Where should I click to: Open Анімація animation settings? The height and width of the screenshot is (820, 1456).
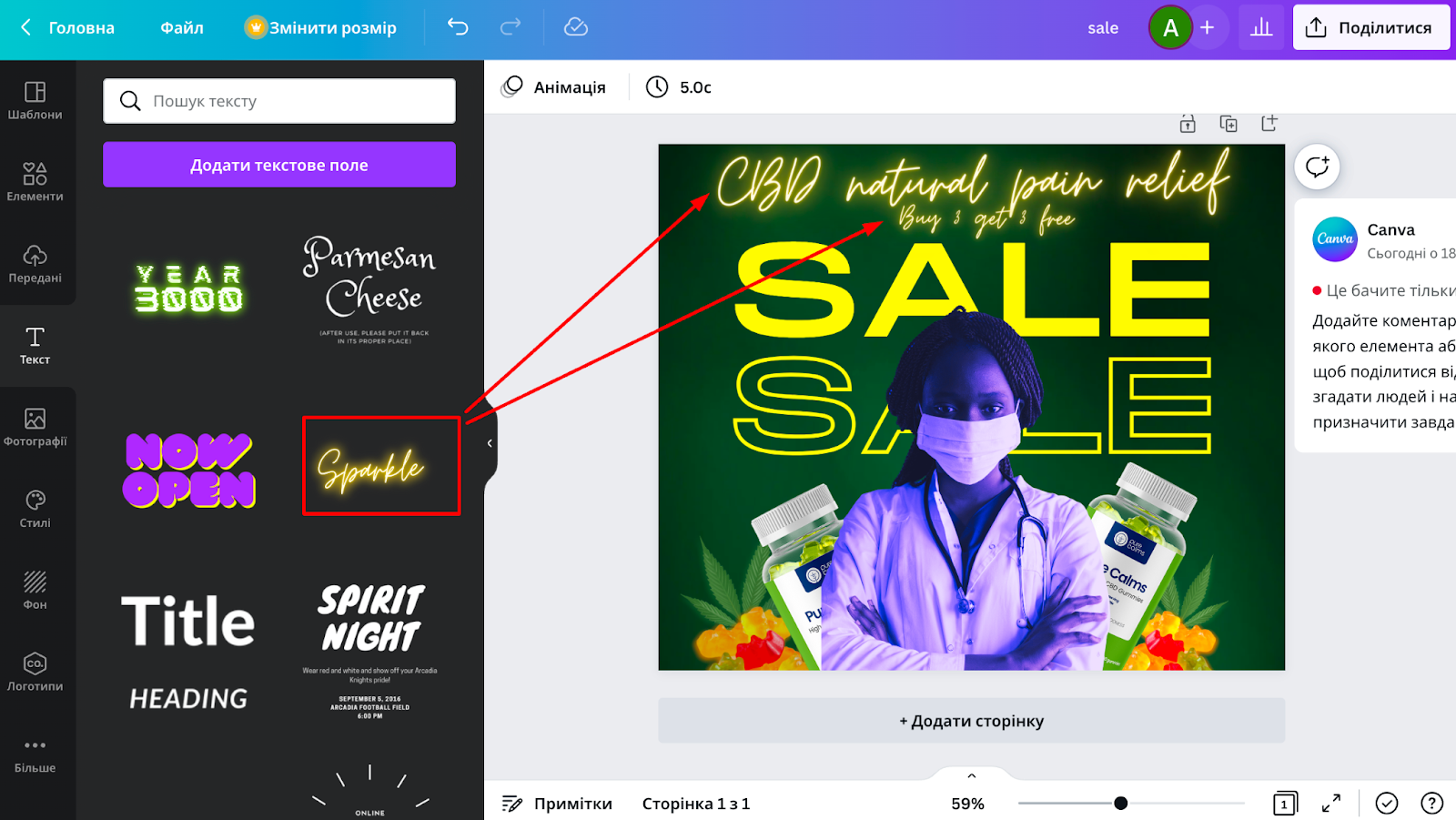[x=553, y=87]
